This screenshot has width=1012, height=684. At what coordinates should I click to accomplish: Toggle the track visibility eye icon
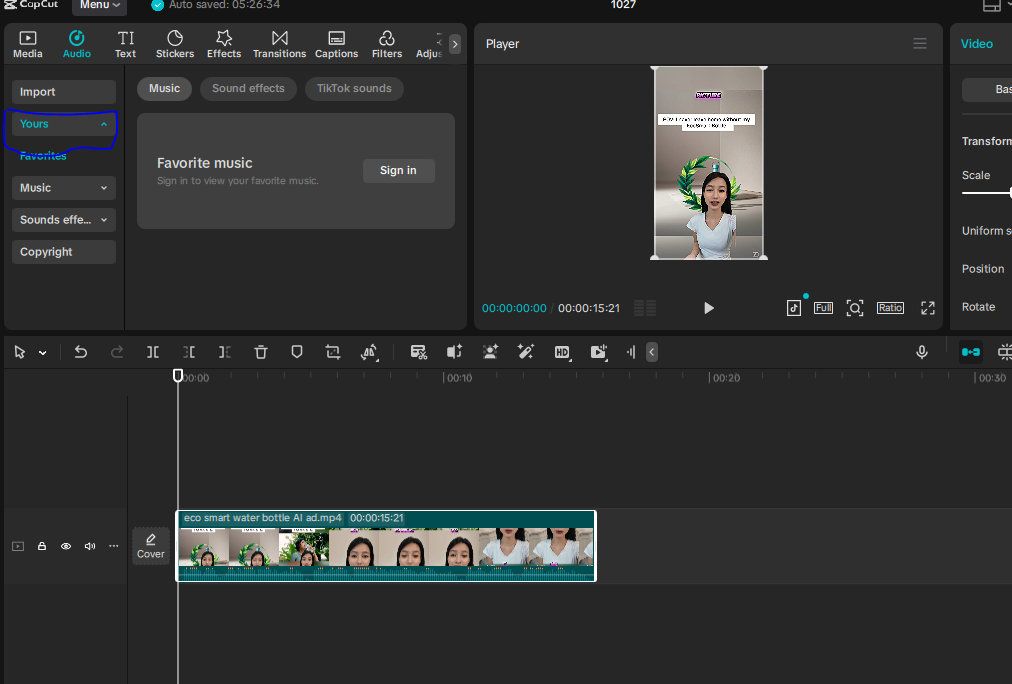66,546
